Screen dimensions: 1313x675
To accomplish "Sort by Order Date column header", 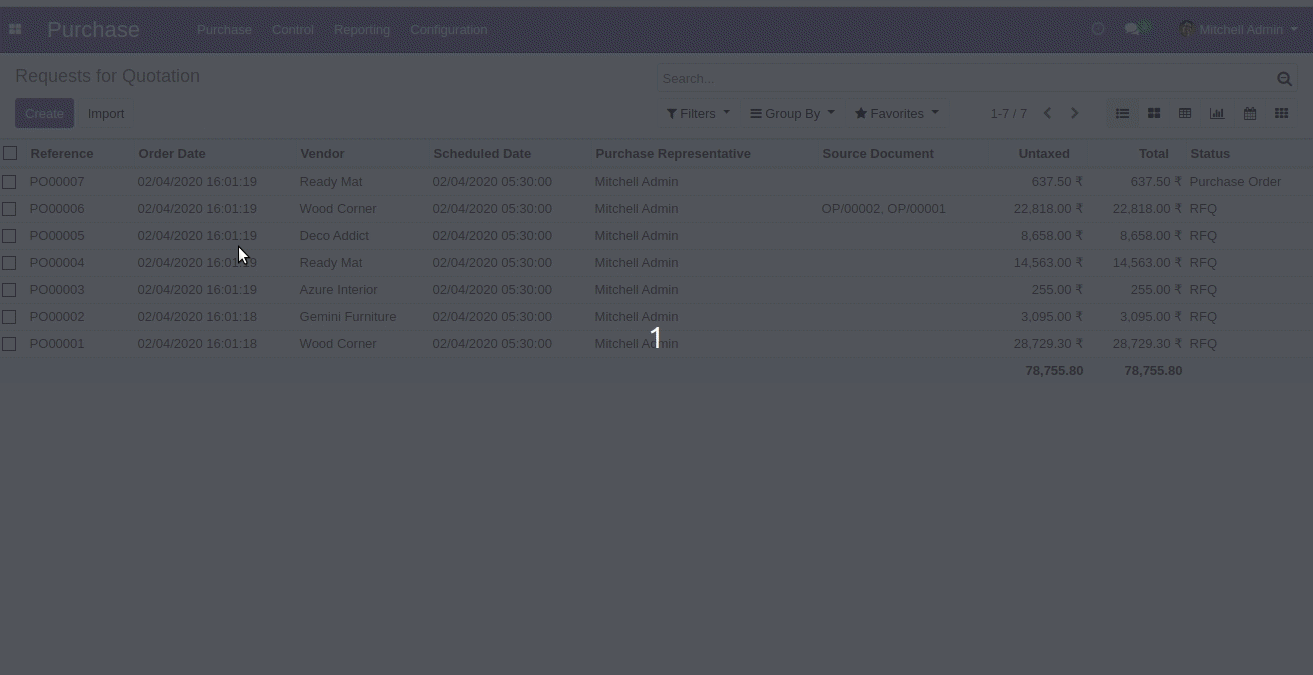I will click(x=172, y=154).
